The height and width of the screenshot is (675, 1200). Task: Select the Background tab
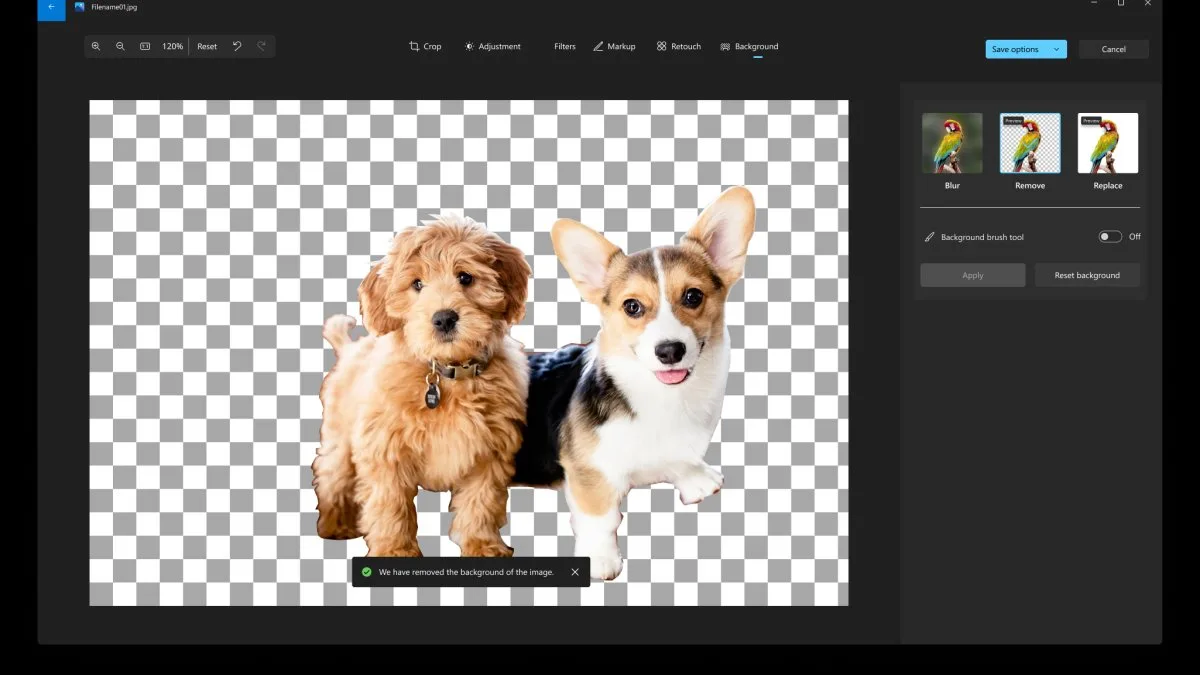pos(749,47)
